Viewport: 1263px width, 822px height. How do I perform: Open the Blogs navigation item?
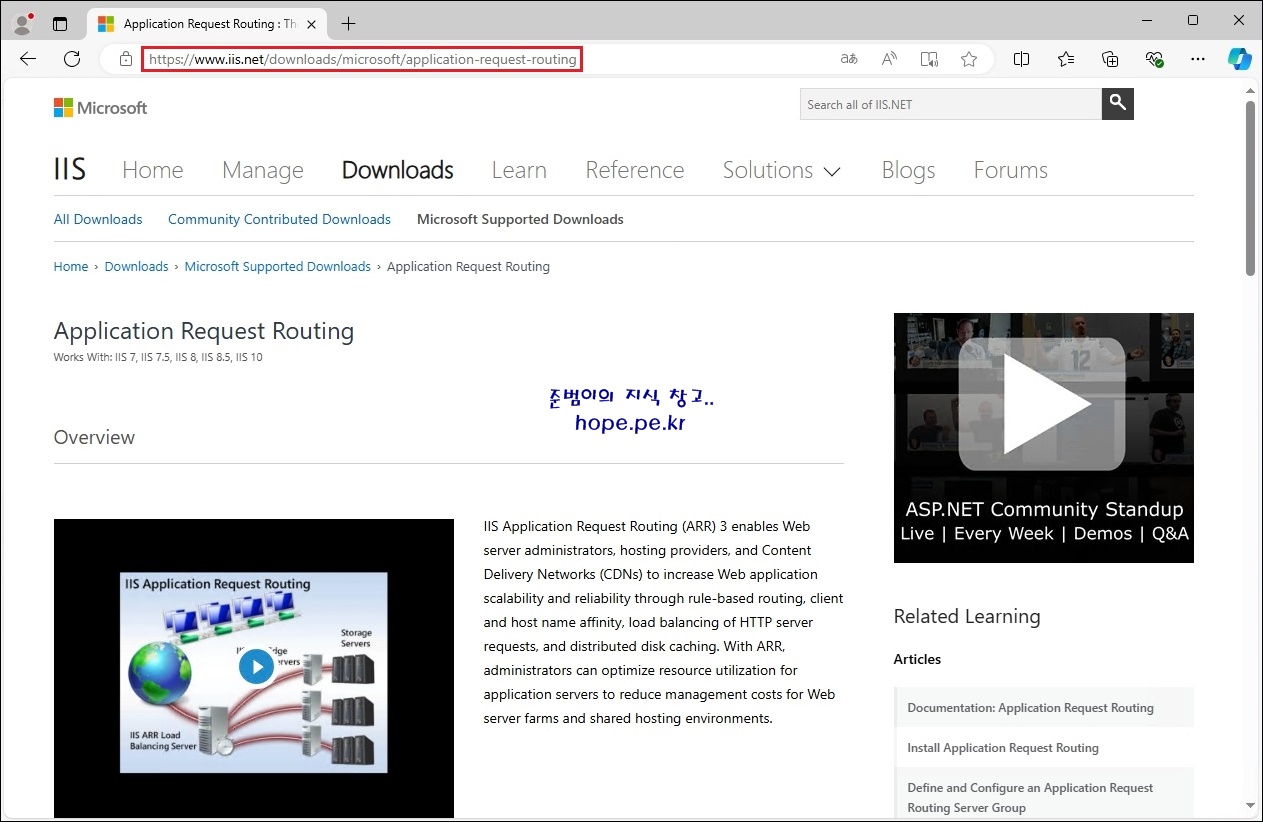click(908, 170)
